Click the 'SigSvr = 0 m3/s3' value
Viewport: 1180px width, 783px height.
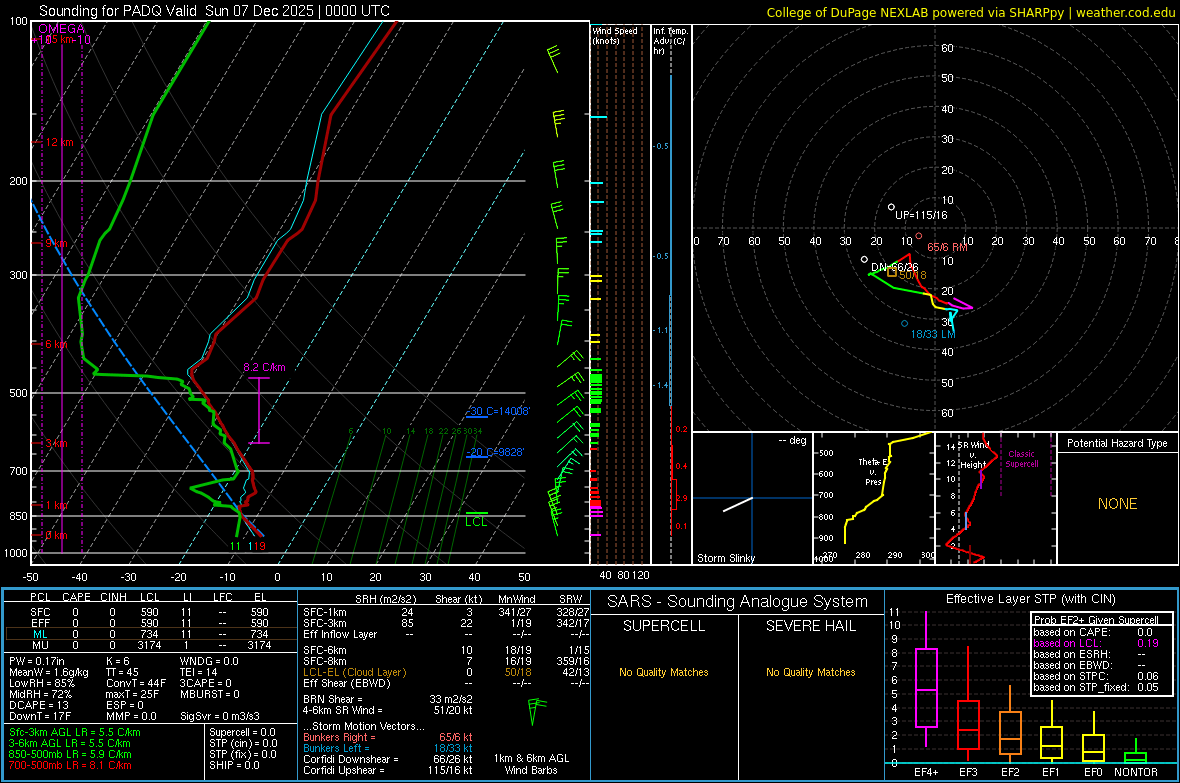click(220, 716)
